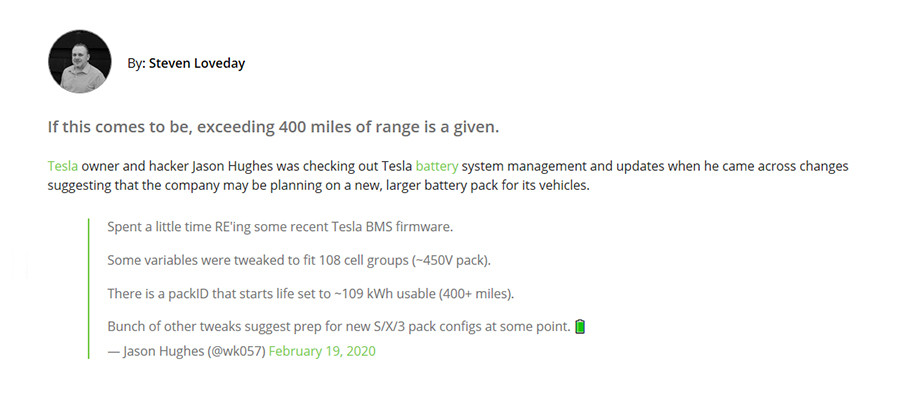This screenshot has width=900, height=398.
Task: Open the green battery hyperlink
Action: coord(437,167)
